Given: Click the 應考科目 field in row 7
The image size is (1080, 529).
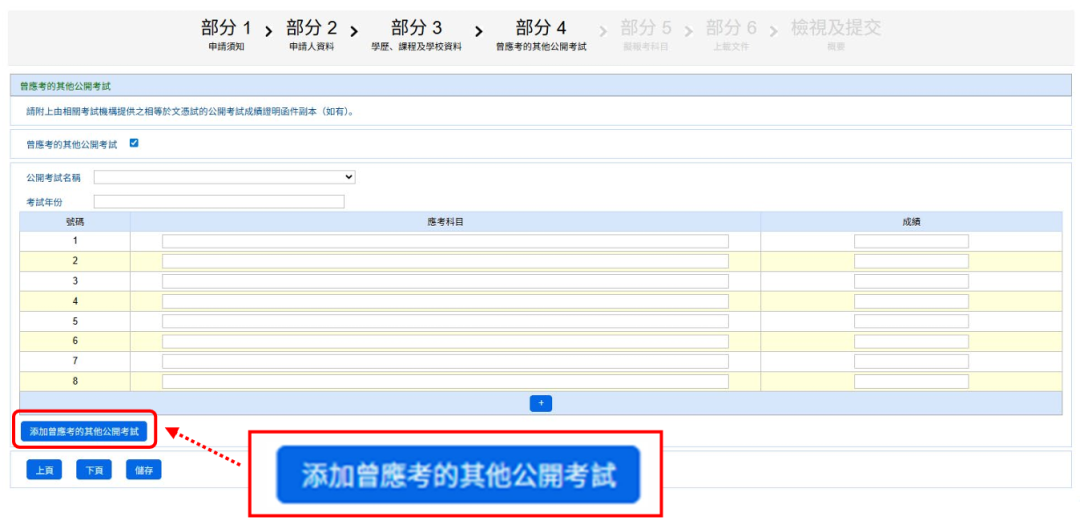Looking at the screenshot, I should (x=445, y=361).
